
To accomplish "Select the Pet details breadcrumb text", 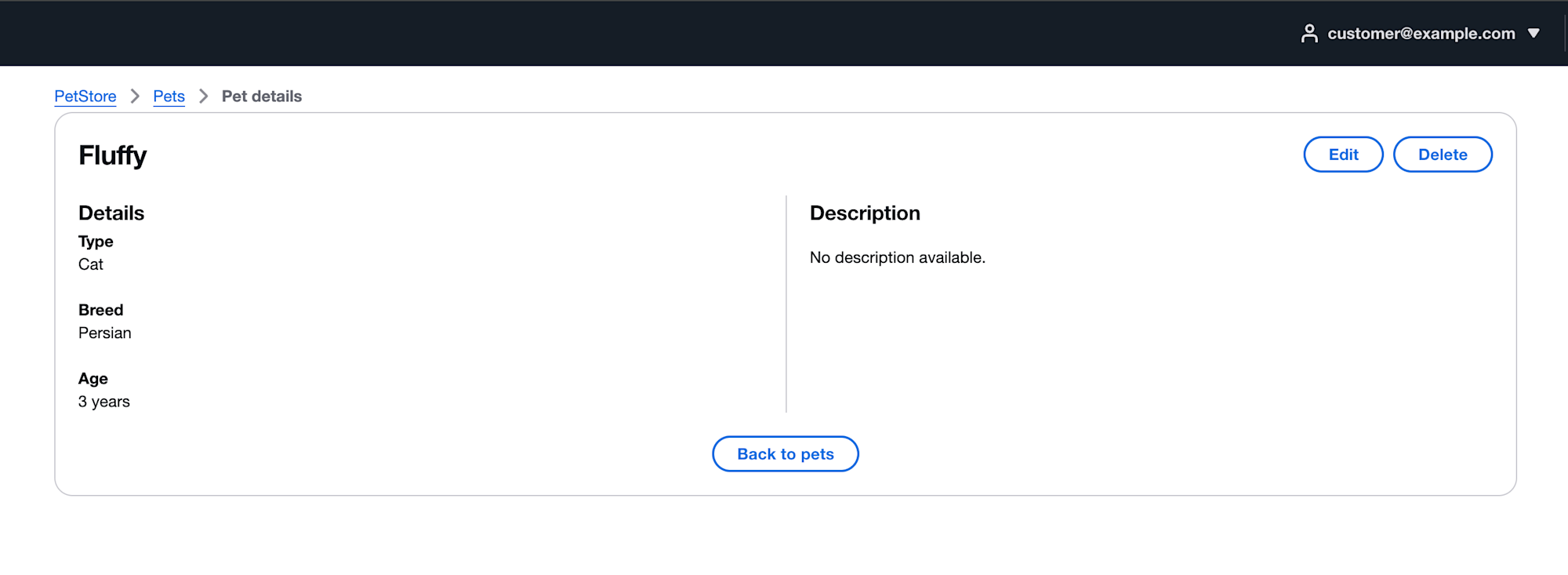I will 262,96.
